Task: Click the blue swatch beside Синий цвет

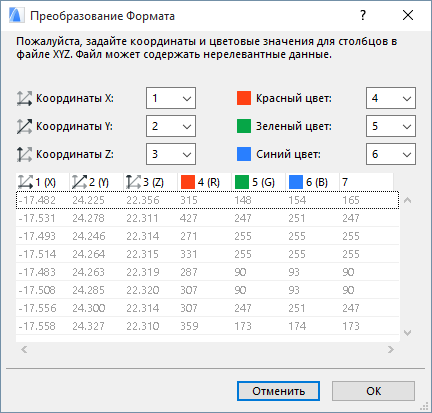Action: point(244,154)
